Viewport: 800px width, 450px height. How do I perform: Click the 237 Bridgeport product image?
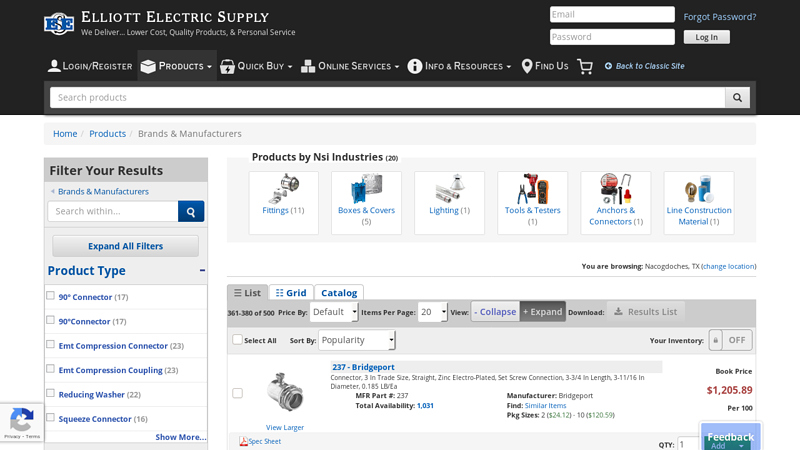(x=285, y=392)
